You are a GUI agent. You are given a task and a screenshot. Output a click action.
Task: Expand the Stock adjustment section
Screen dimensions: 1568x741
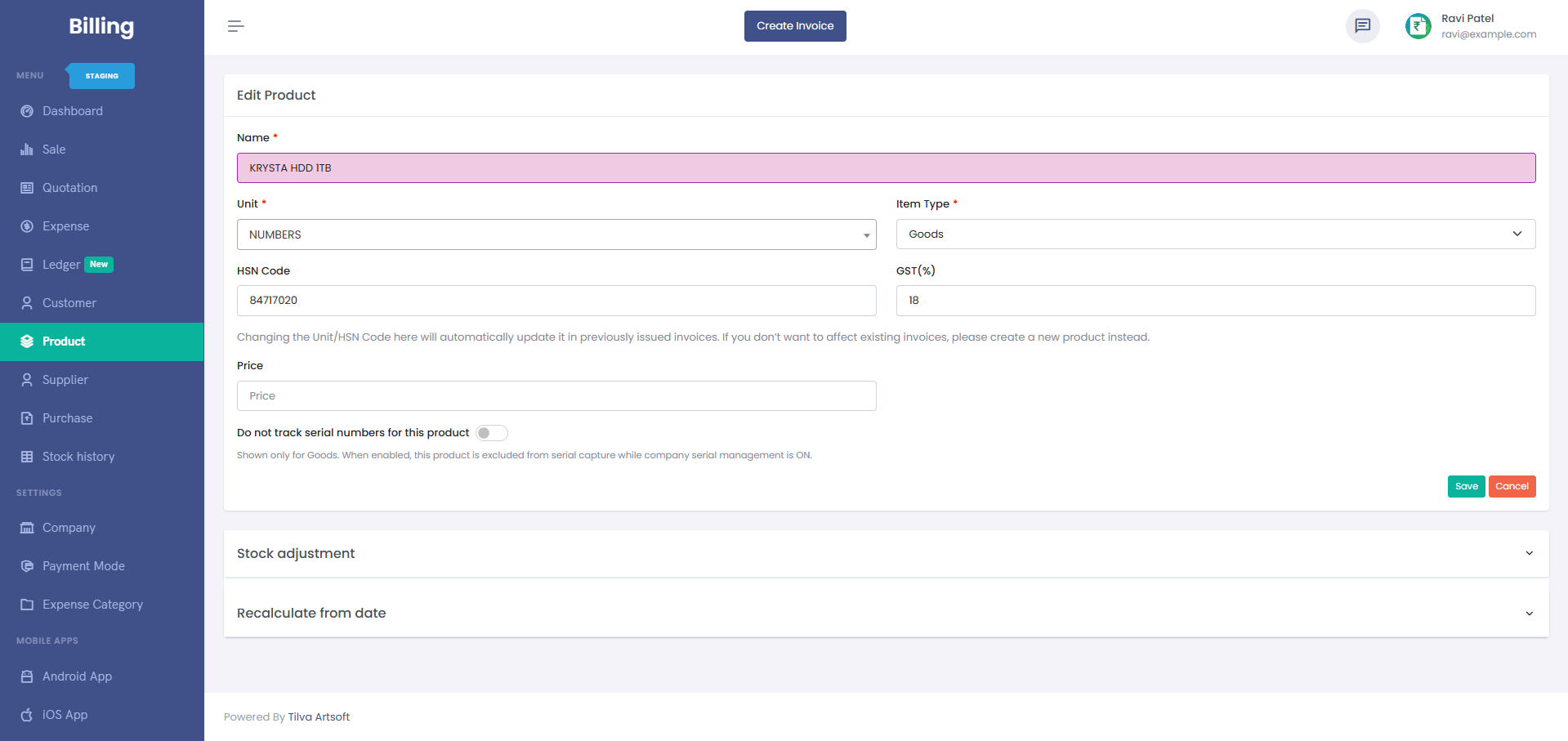[x=886, y=554]
